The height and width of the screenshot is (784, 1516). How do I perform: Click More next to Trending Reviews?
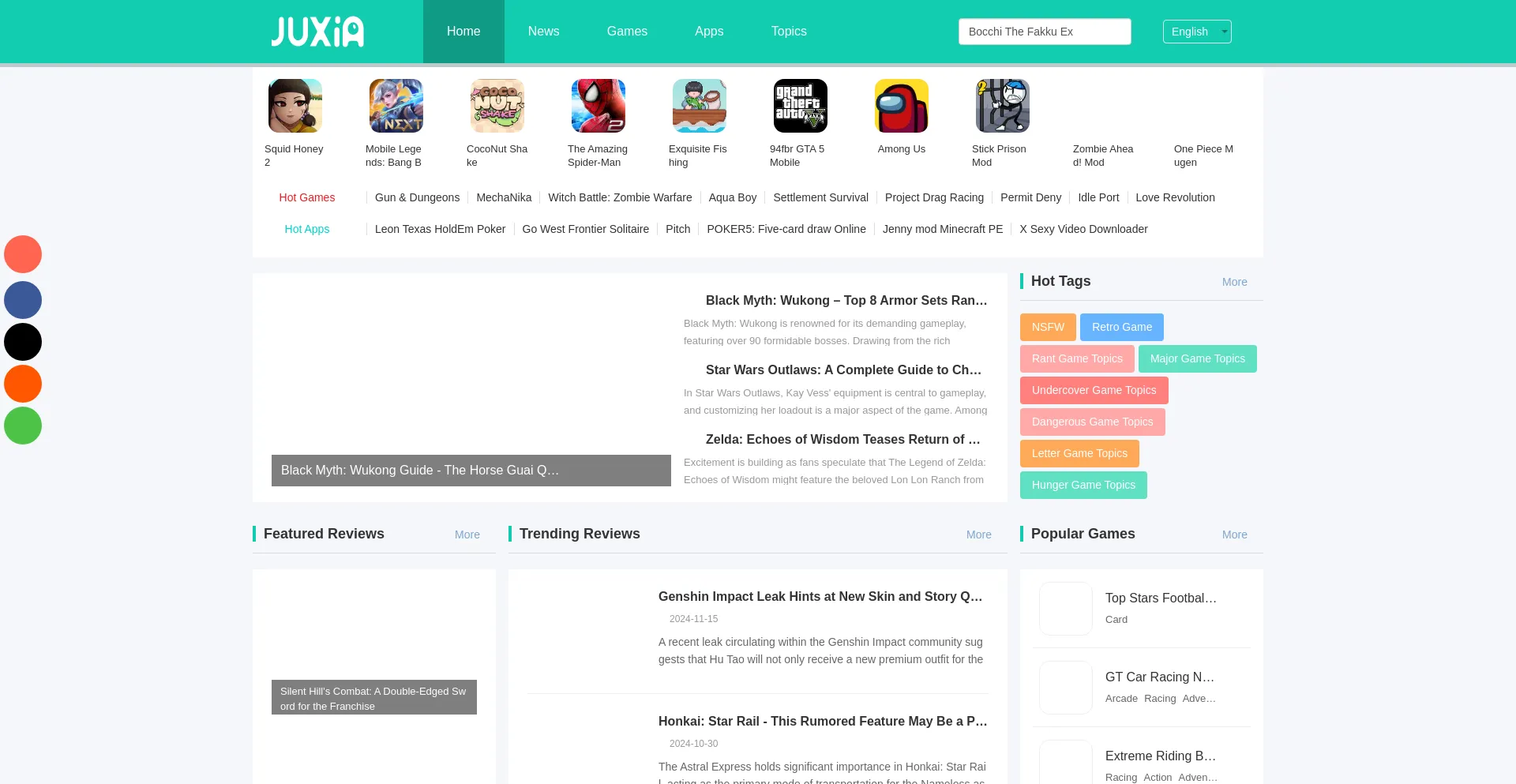979,535
